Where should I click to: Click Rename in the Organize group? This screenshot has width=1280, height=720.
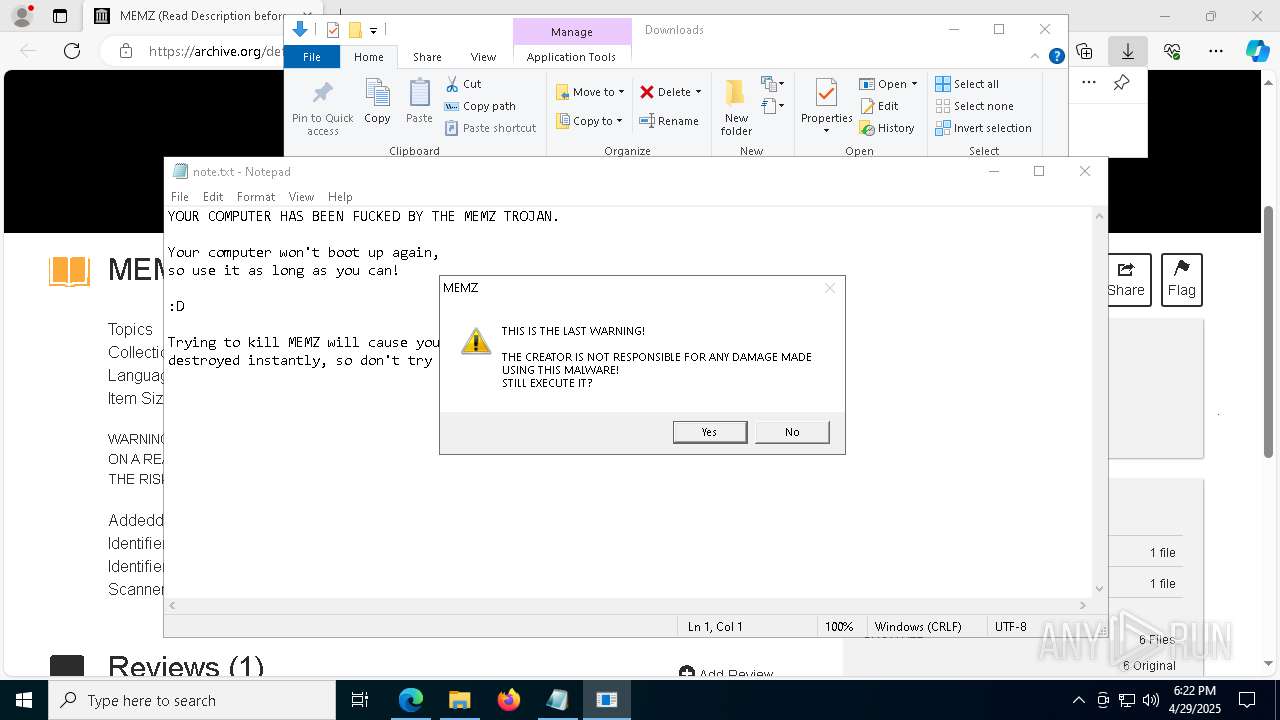pyautogui.click(x=669, y=121)
